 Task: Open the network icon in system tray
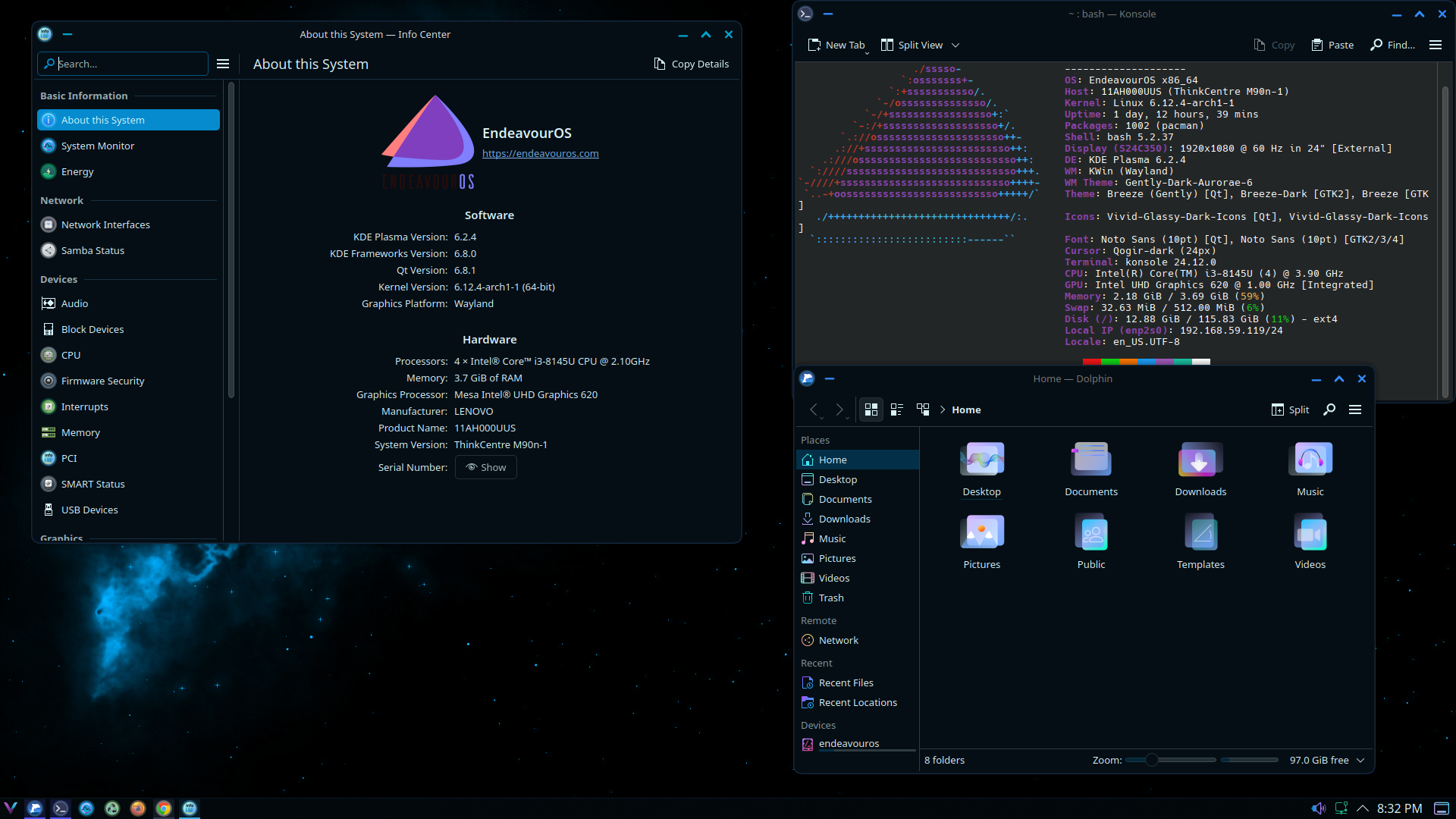(x=1341, y=808)
